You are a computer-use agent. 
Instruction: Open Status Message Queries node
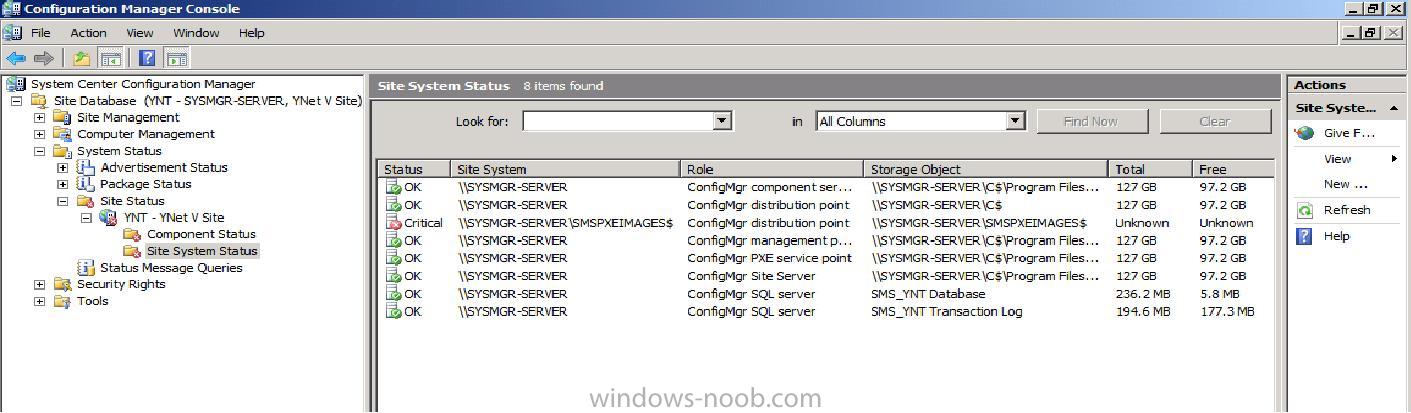[x=171, y=267]
